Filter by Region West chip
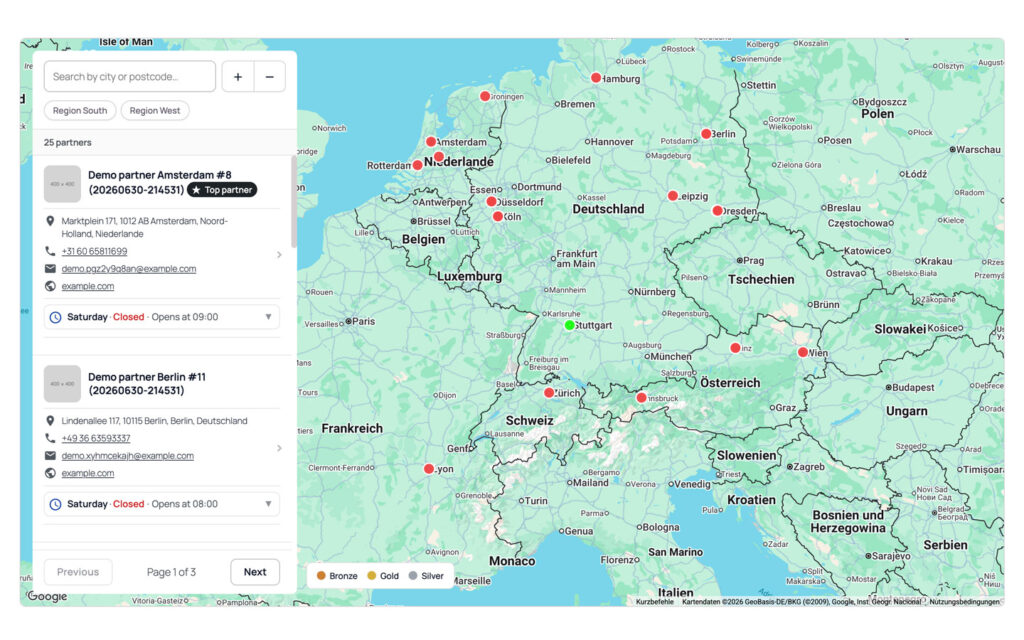 click(x=155, y=110)
